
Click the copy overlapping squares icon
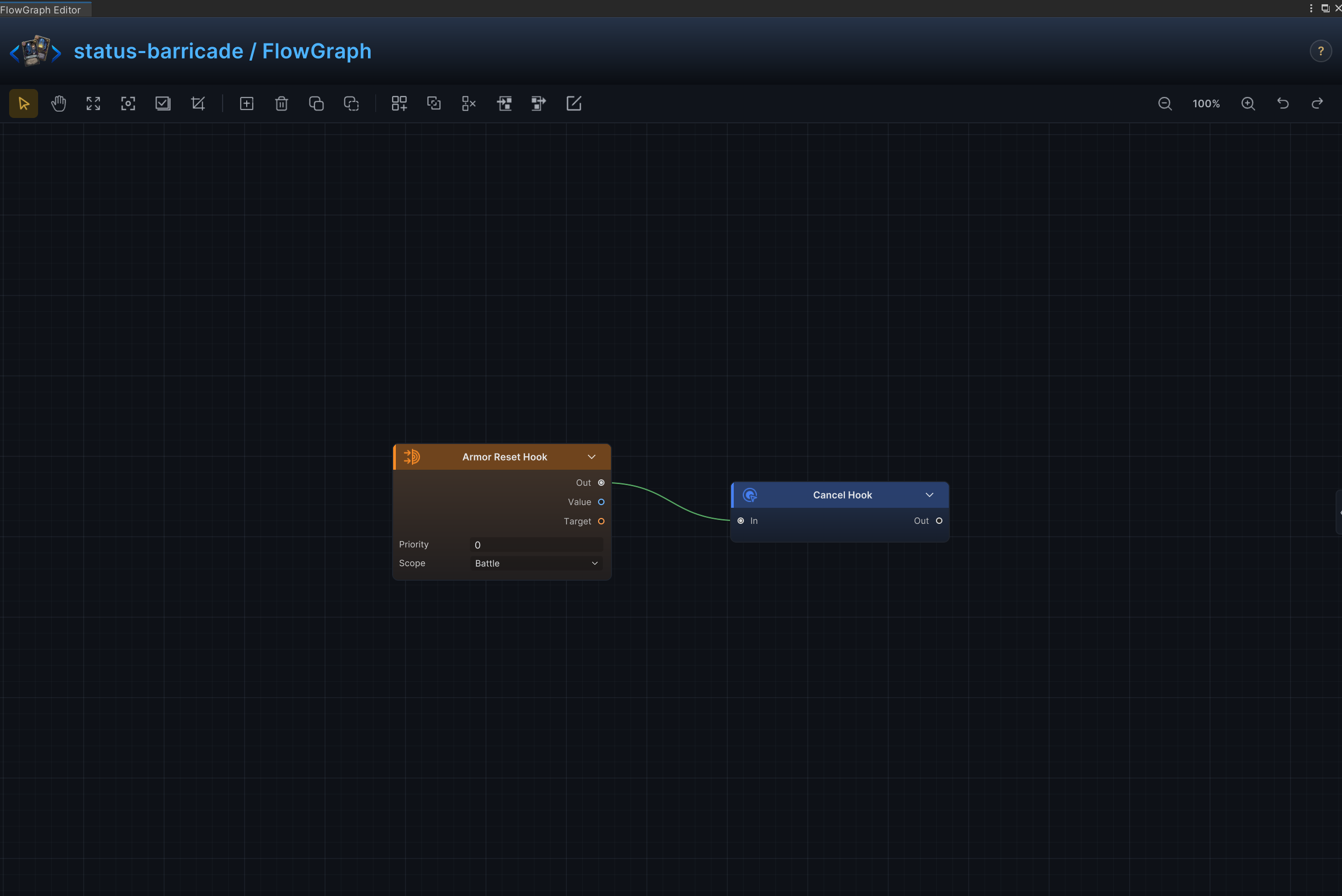(x=316, y=103)
